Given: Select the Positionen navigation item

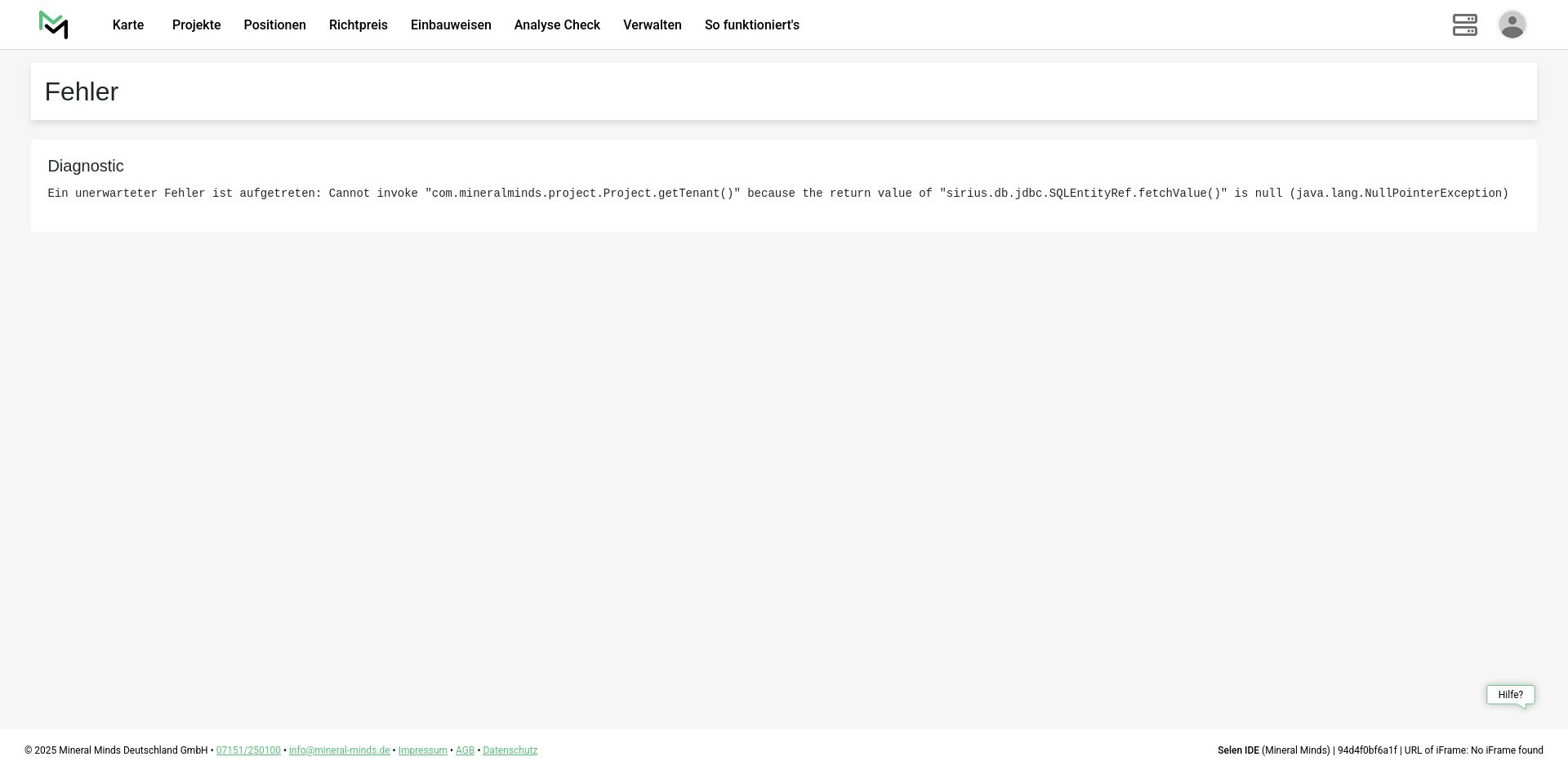Looking at the screenshot, I should coord(274,25).
